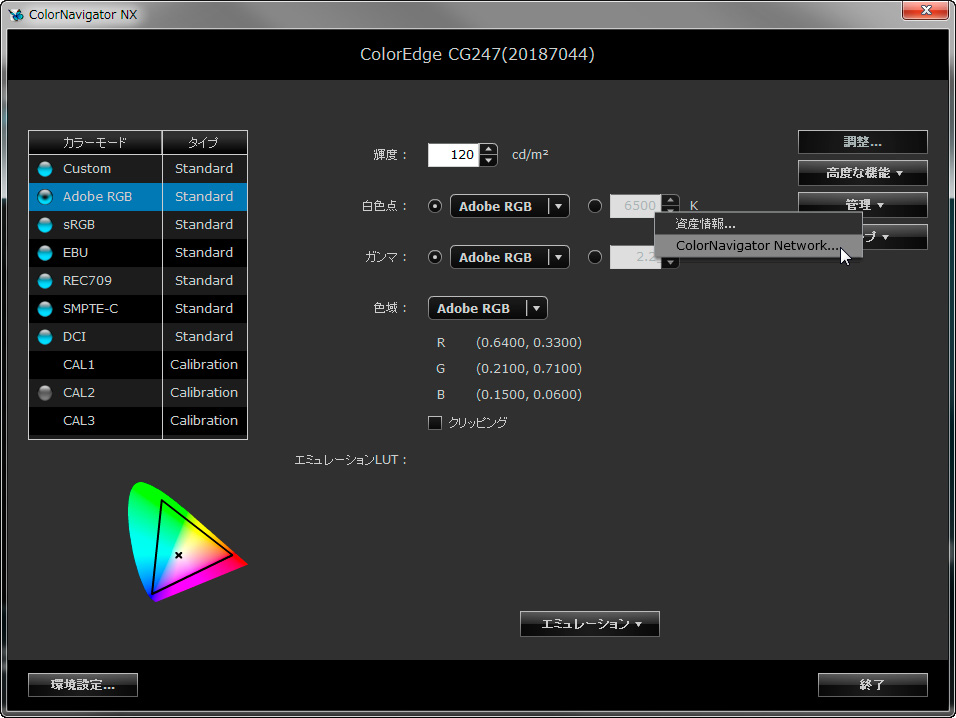Decrease brightness with the down stepper arrow
The height and width of the screenshot is (718, 956).
(x=488, y=161)
